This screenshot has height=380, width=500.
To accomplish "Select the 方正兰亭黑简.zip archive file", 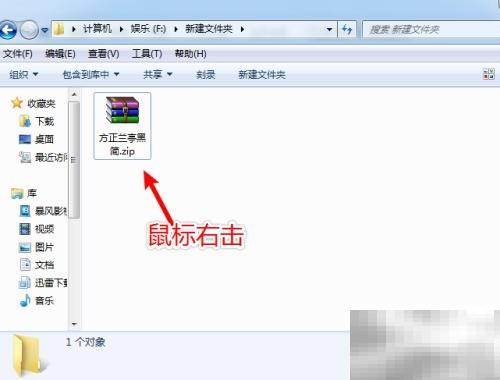I will 122,126.
